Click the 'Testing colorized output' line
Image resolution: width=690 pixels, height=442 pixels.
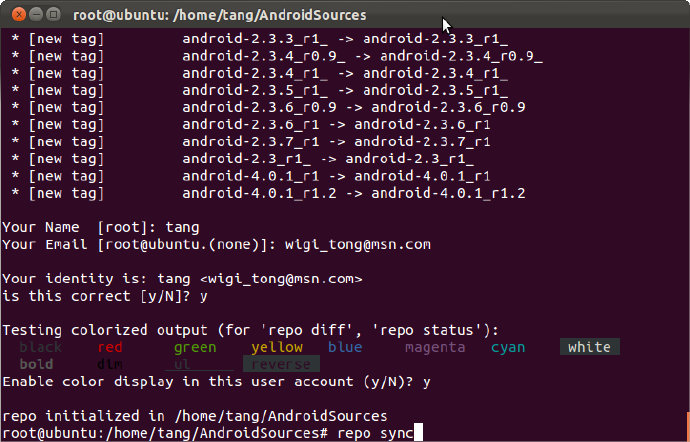(x=251, y=330)
